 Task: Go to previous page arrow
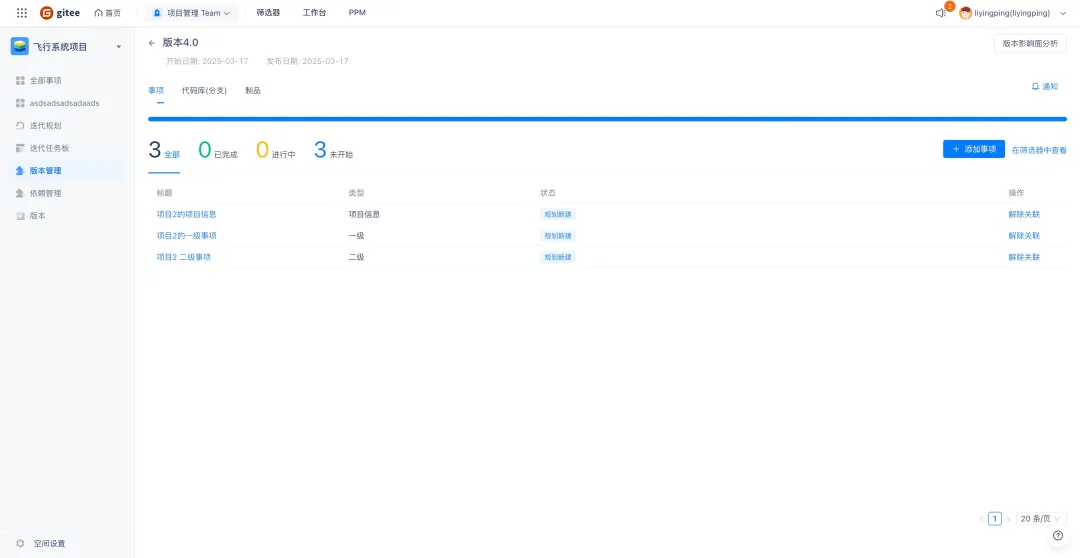pos(981,519)
